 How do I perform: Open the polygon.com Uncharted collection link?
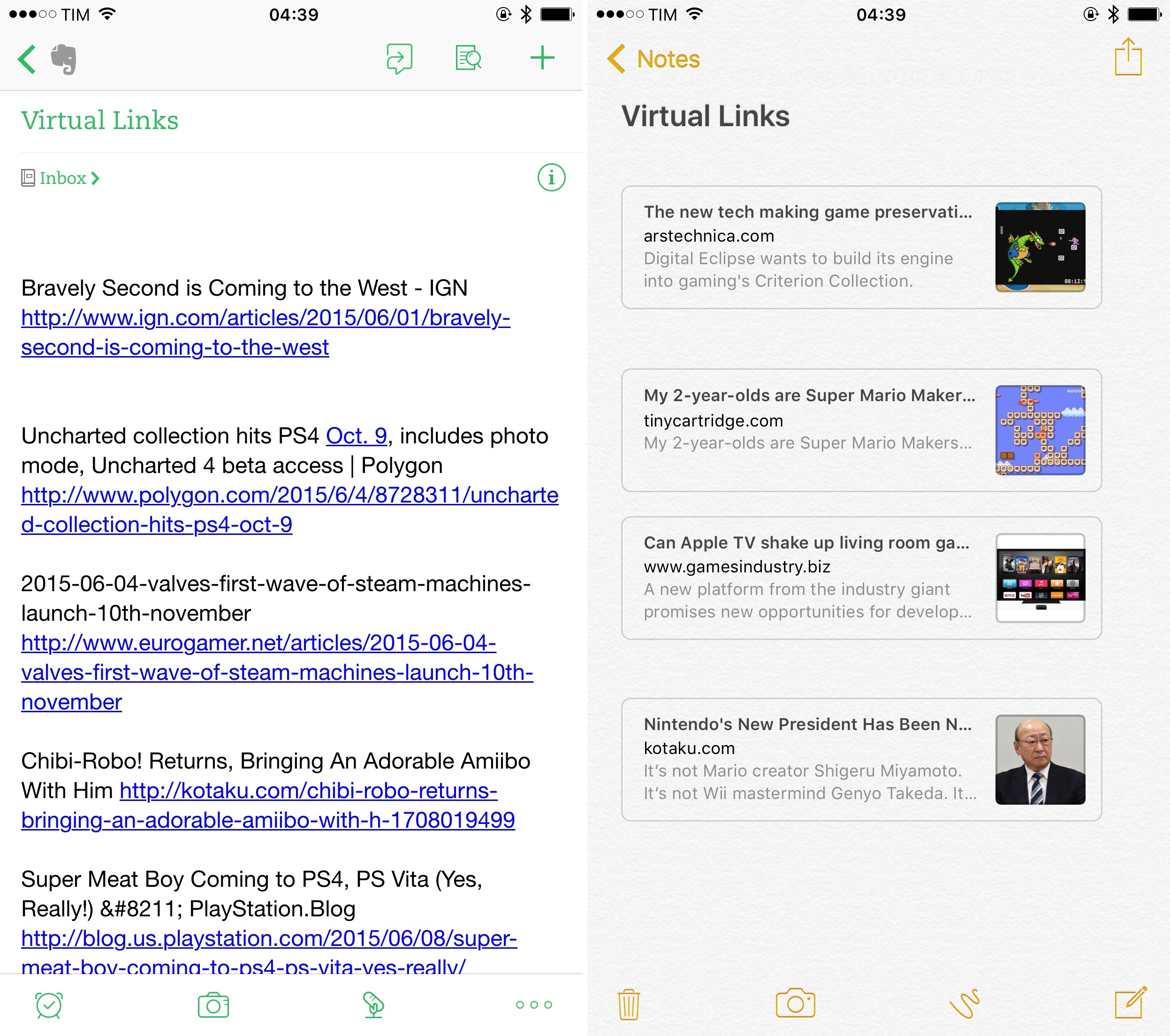289,510
